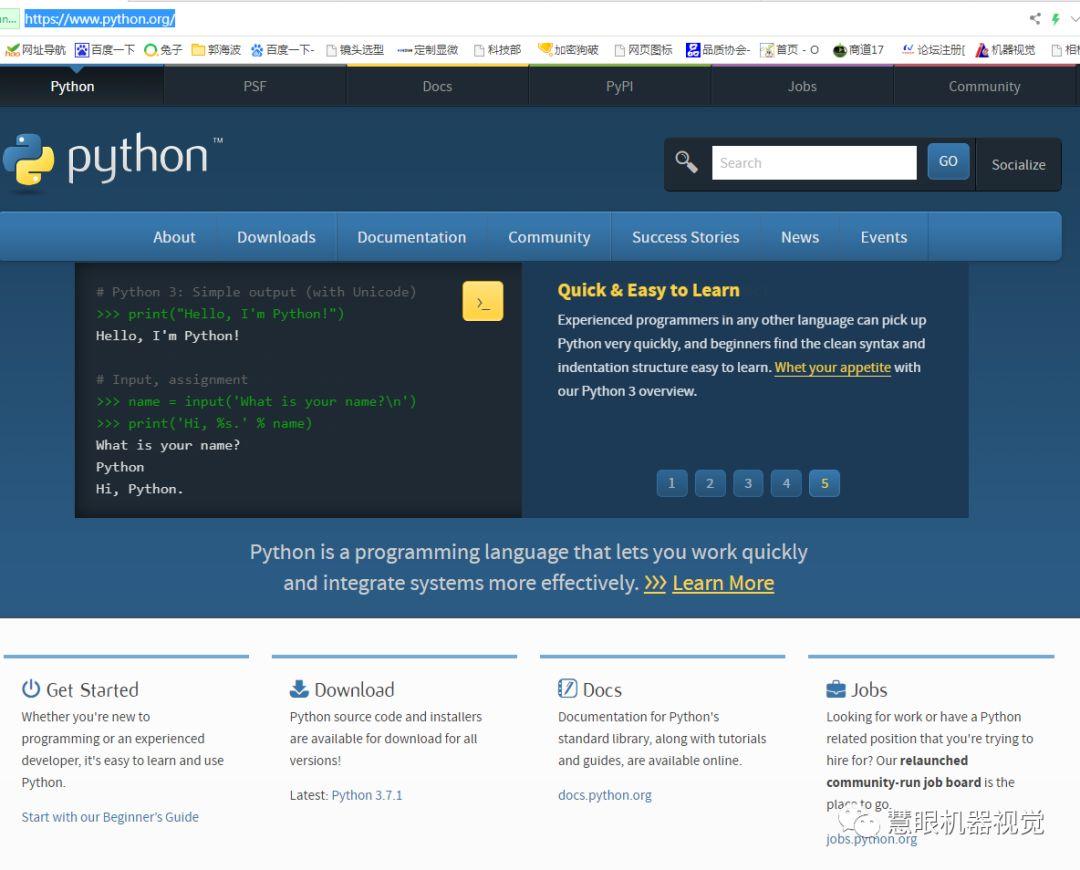Open the 定制显微 bookmark
This screenshot has height=870, width=1080.
pos(428,50)
